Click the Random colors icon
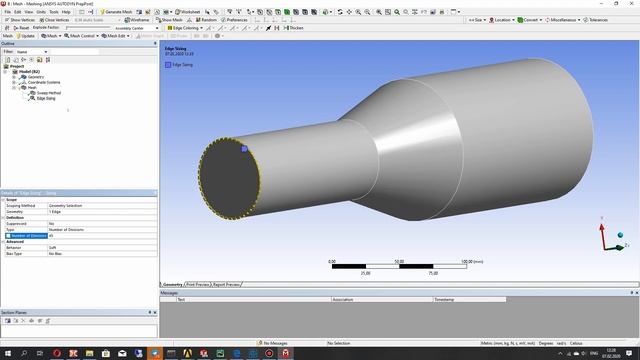 tap(198, 20)
